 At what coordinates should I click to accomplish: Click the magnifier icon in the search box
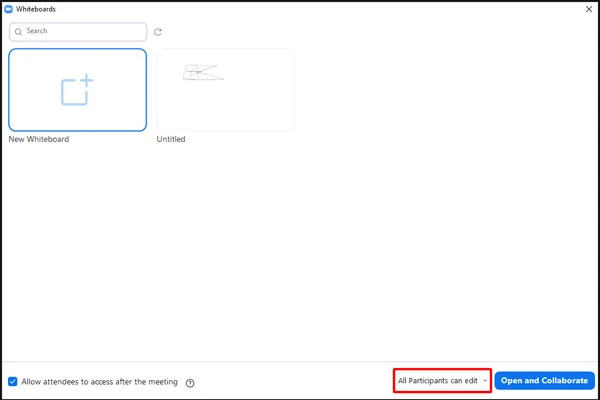coord(18,32)
